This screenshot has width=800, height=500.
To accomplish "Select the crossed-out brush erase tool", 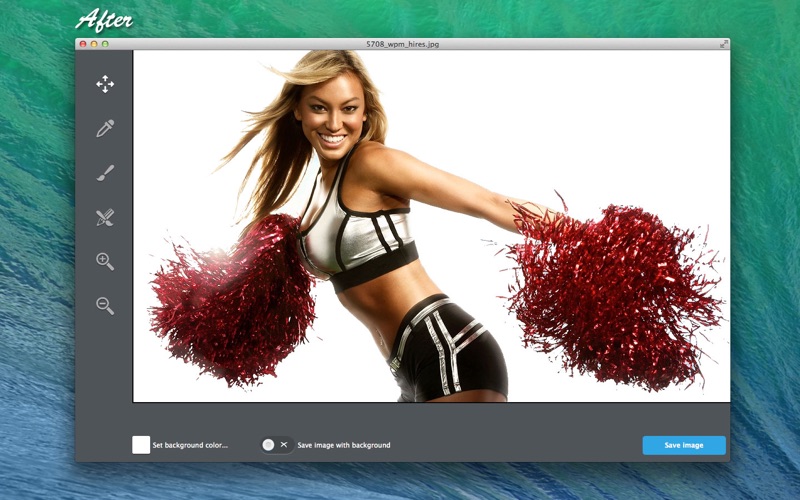I will click(x=105, y=217).
